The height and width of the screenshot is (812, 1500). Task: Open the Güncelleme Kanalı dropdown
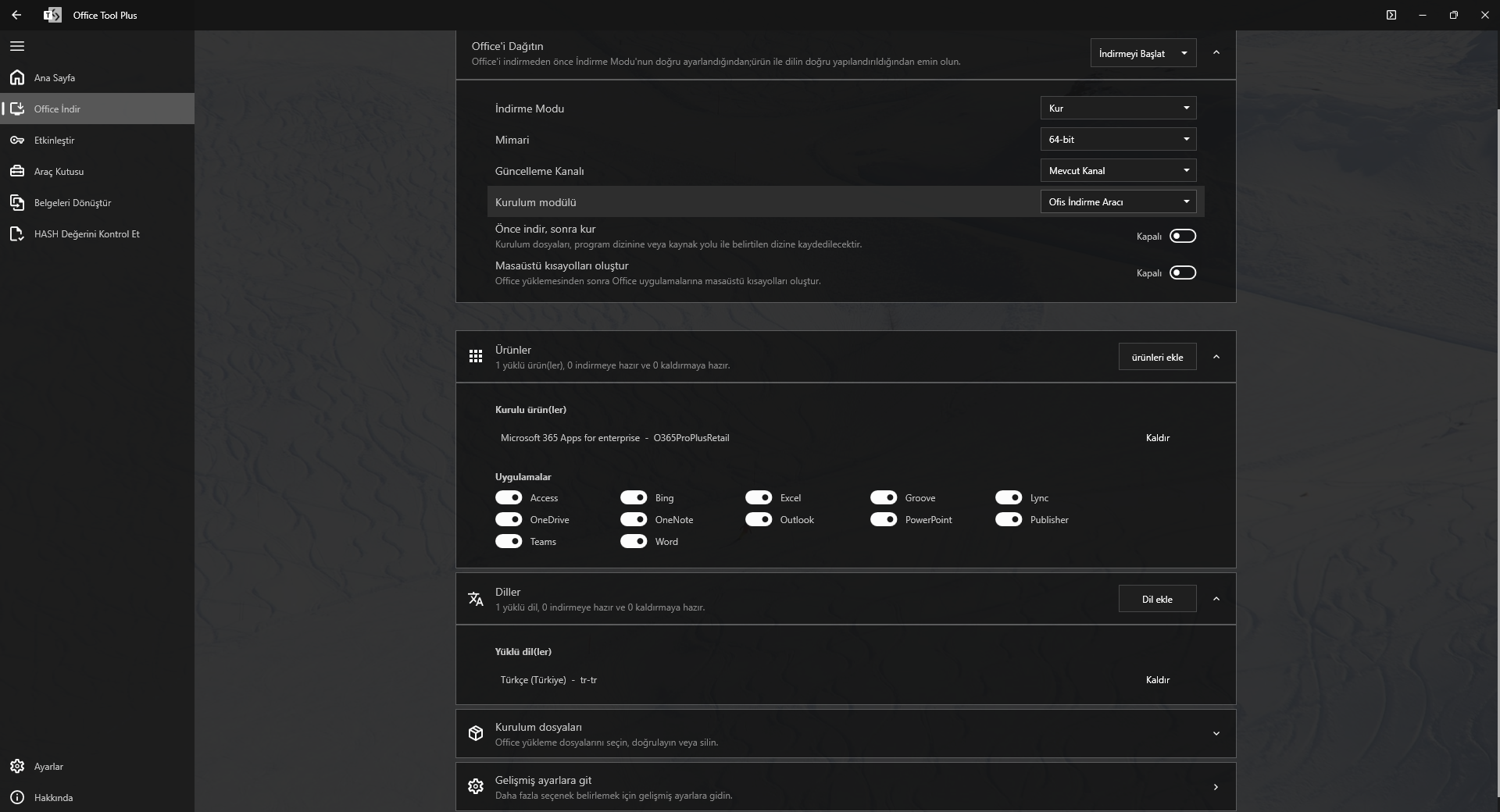(x=1118, y=170)
